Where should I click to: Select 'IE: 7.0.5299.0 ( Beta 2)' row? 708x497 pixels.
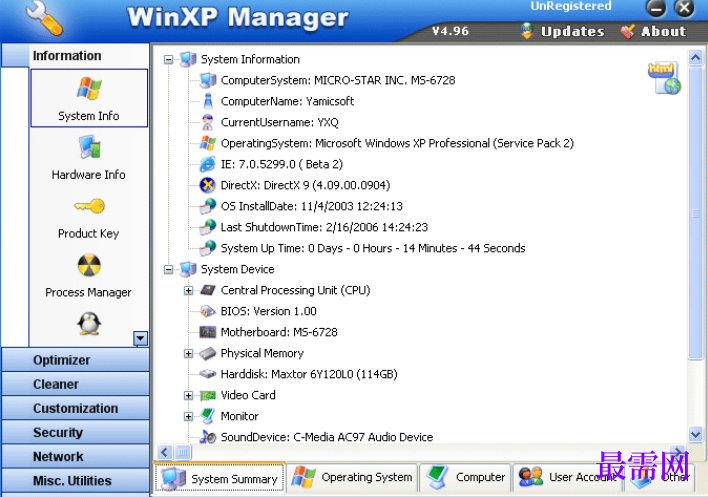coord(282,164)
